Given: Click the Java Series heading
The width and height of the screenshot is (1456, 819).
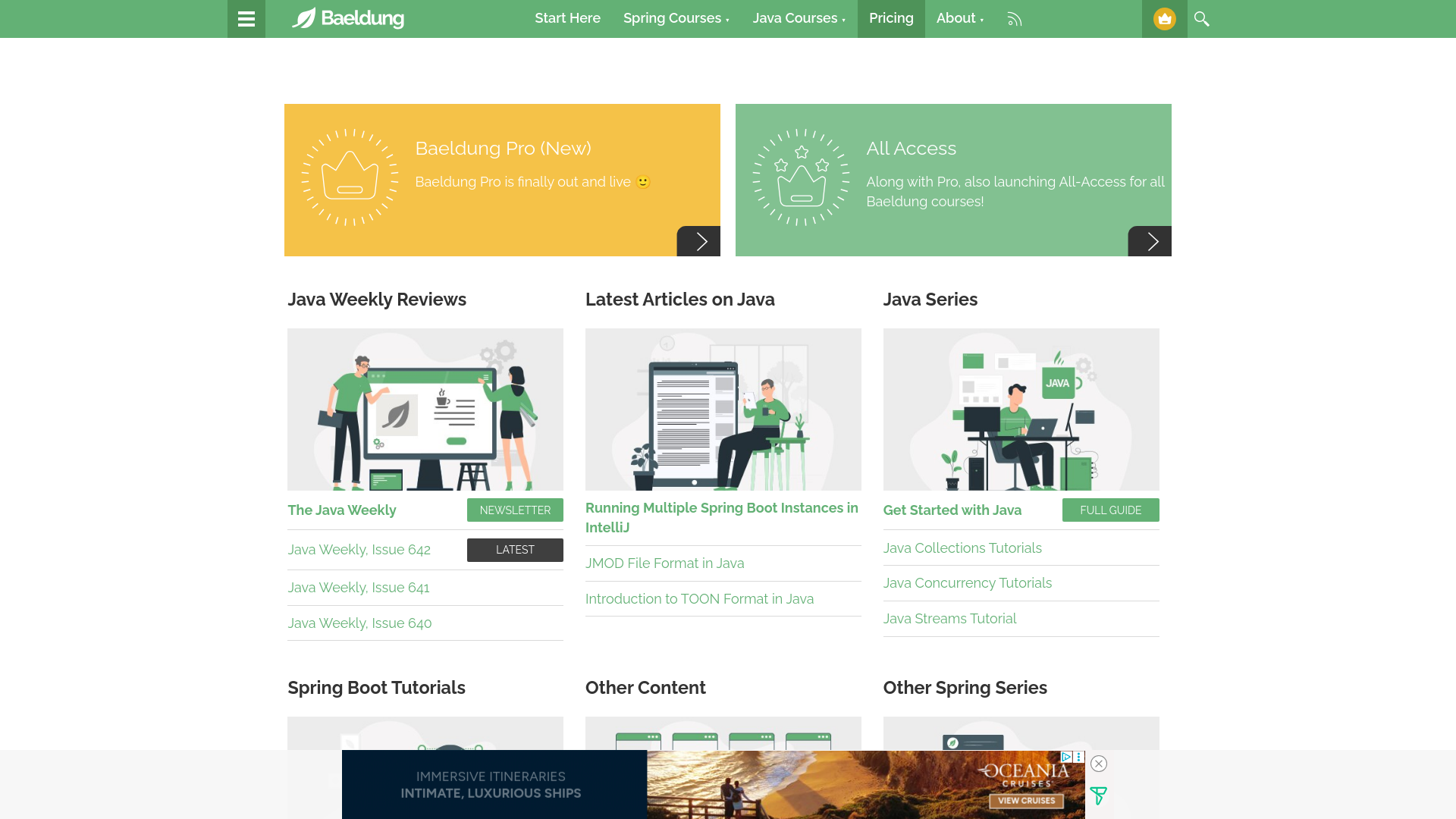Looking at the screenshot, I should coord(930,300).
